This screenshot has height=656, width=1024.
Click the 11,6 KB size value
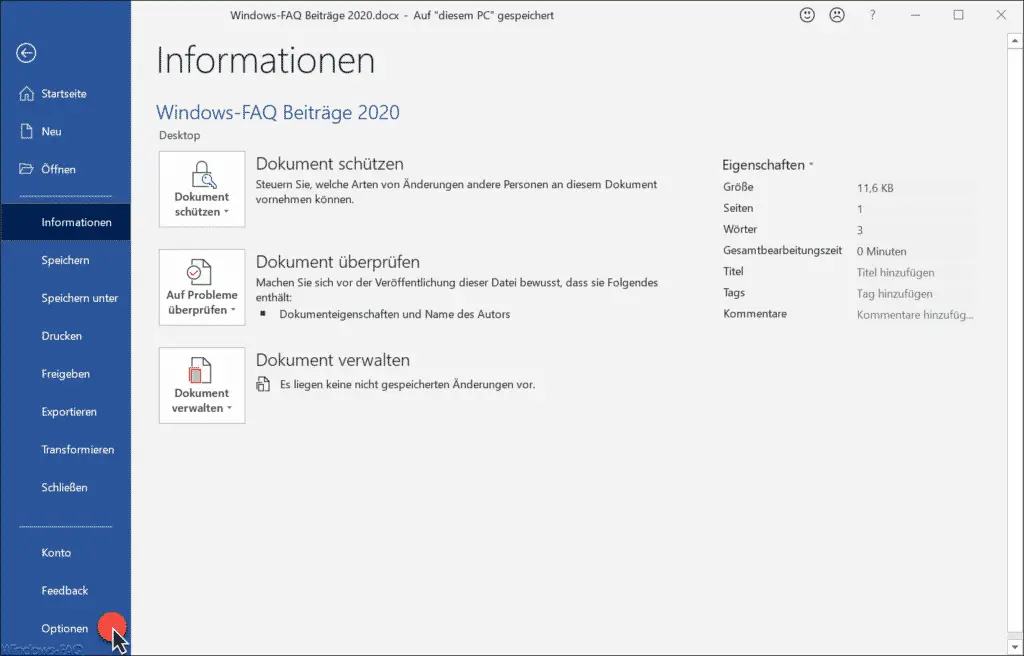(x=875, y=188)
